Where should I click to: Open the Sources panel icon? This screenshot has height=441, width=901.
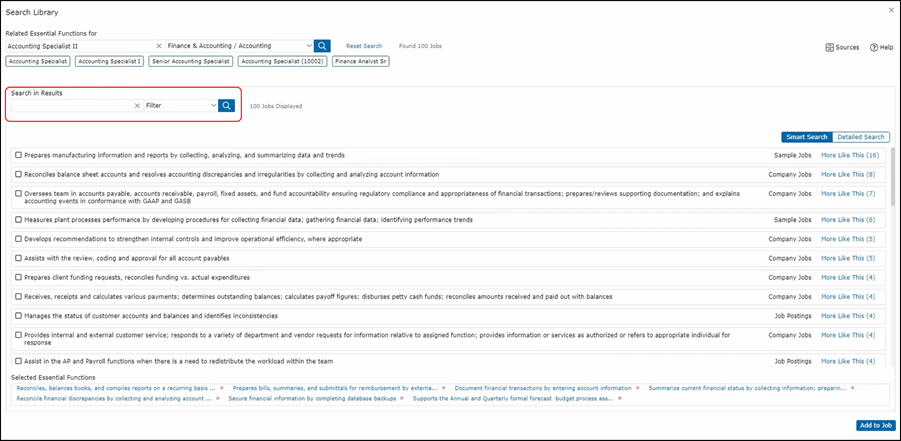[x=830, y=47]
